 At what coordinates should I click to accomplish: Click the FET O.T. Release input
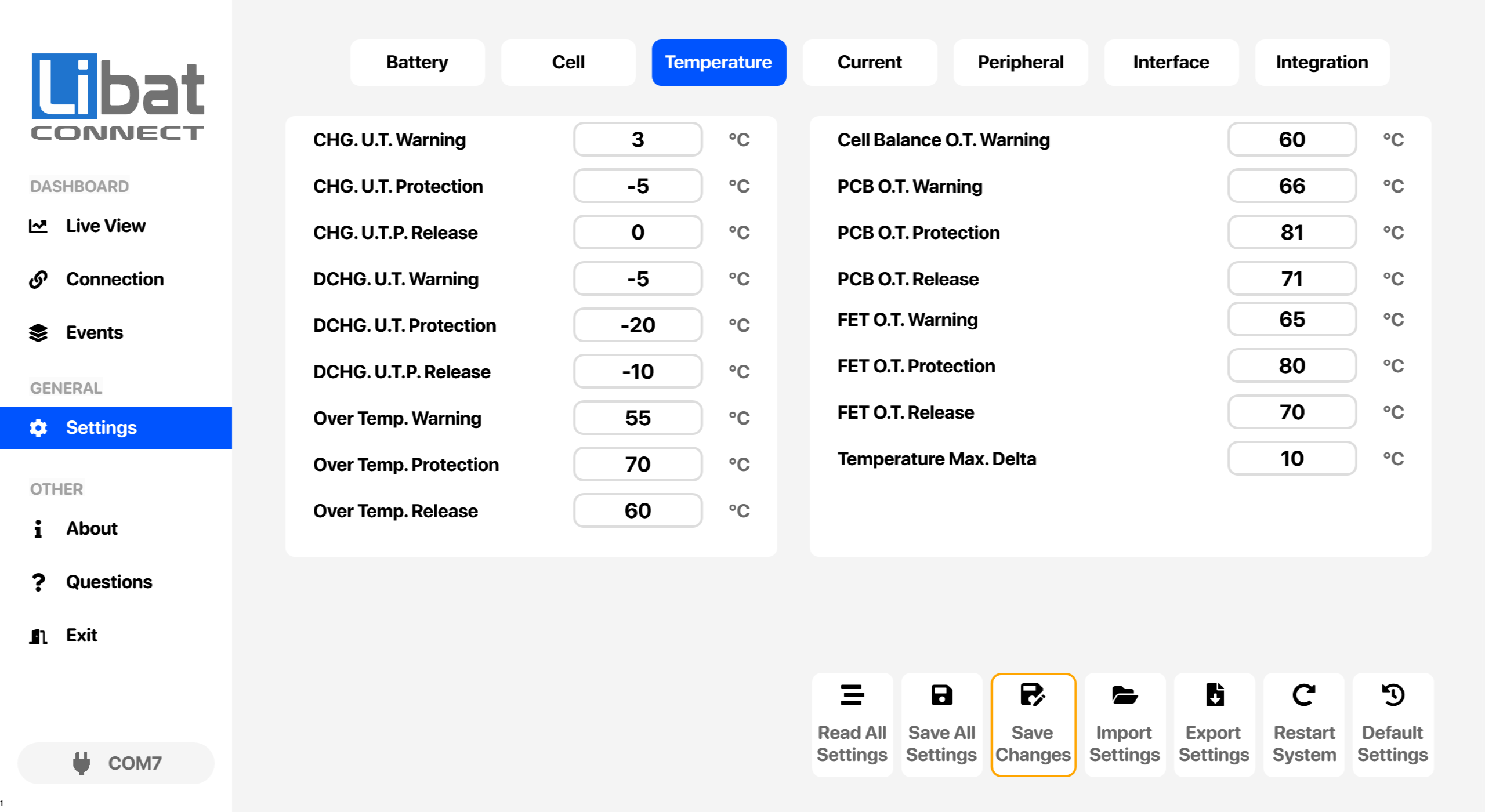click(x=1292, y=412)
